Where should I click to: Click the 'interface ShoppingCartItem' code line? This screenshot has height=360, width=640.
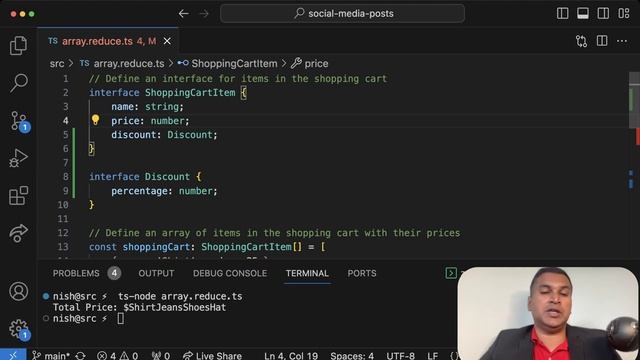coord(168,93)
